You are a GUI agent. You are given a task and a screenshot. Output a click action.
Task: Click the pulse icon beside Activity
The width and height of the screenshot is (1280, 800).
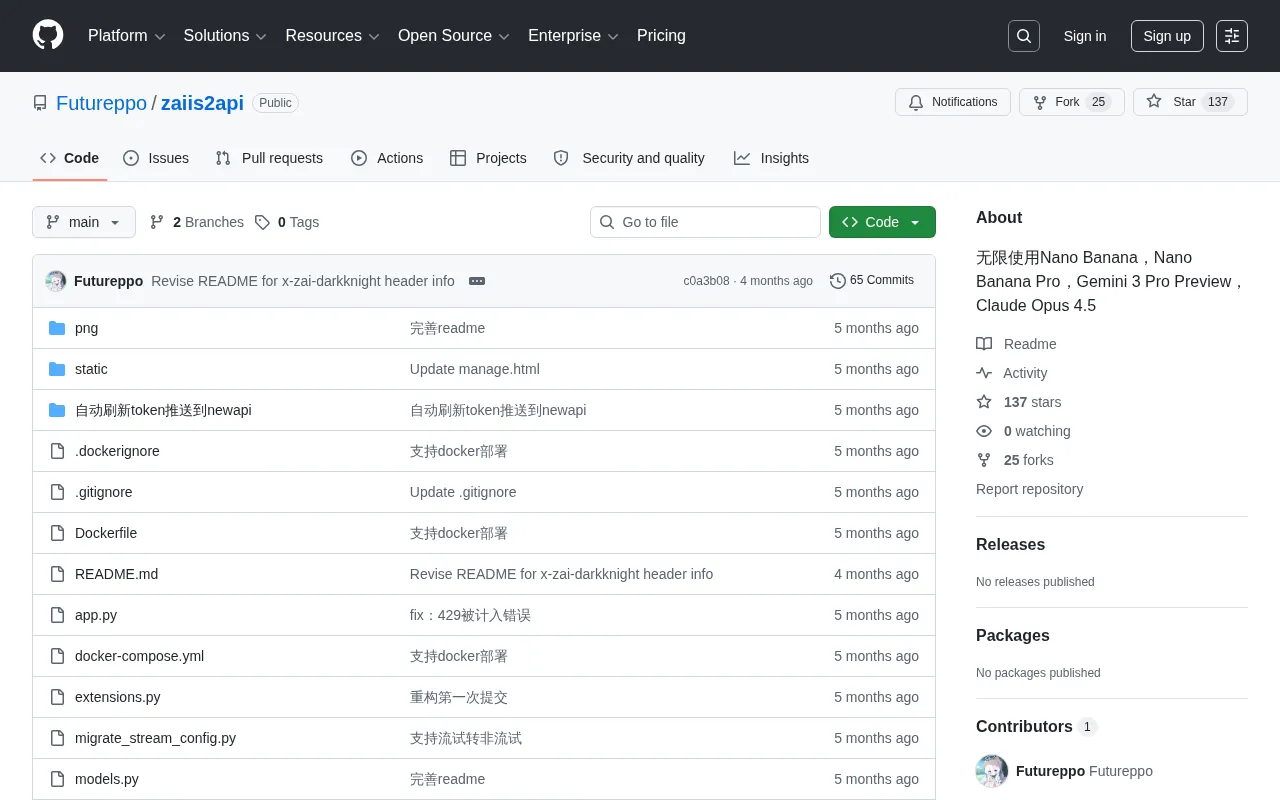(x=984, y=373)
